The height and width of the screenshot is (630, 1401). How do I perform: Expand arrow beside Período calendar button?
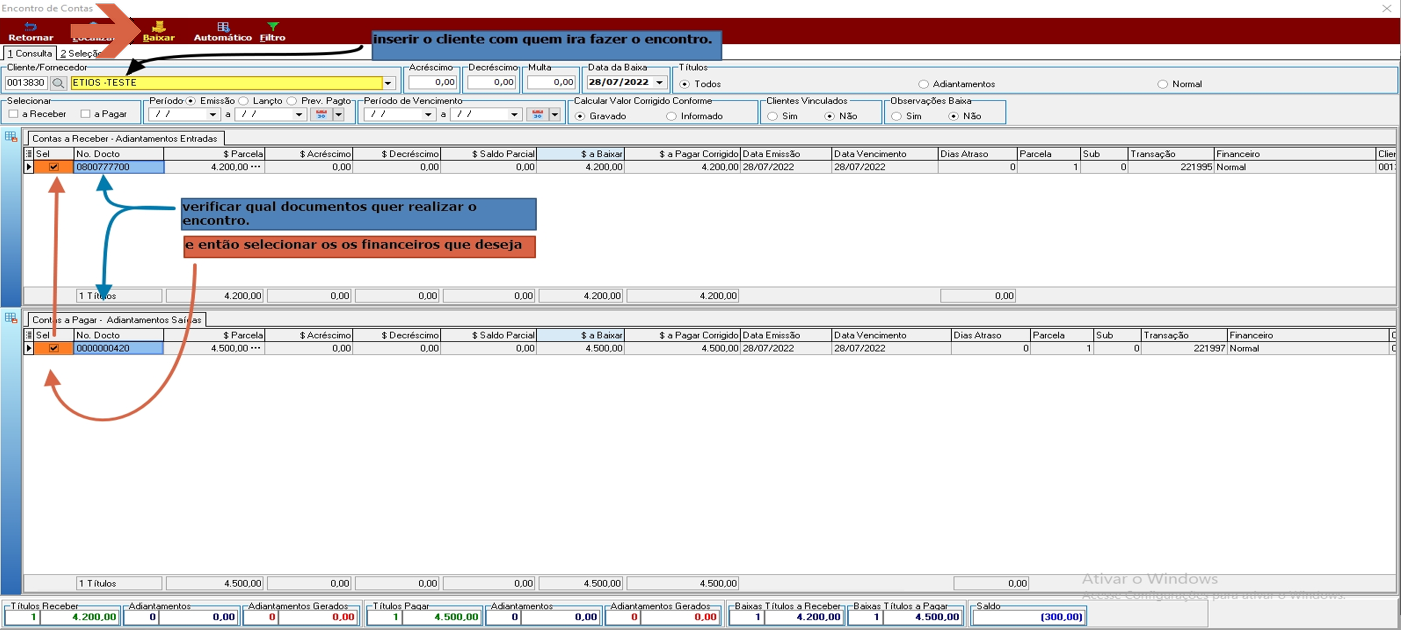(x=338, y=115)
